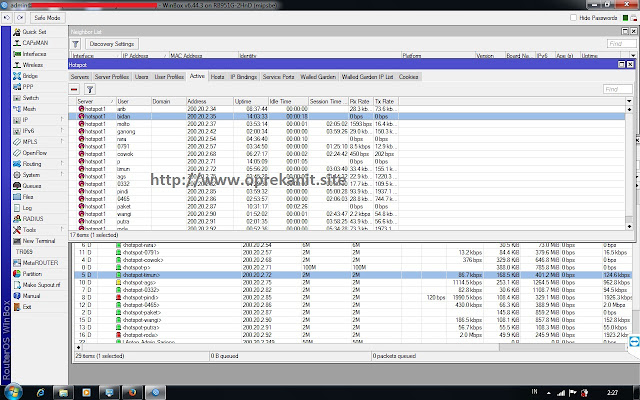The height and width of the screenshot is (400, 640).
Task: Sort by the Rx Rate column header
Action: [x=361, y=101]
